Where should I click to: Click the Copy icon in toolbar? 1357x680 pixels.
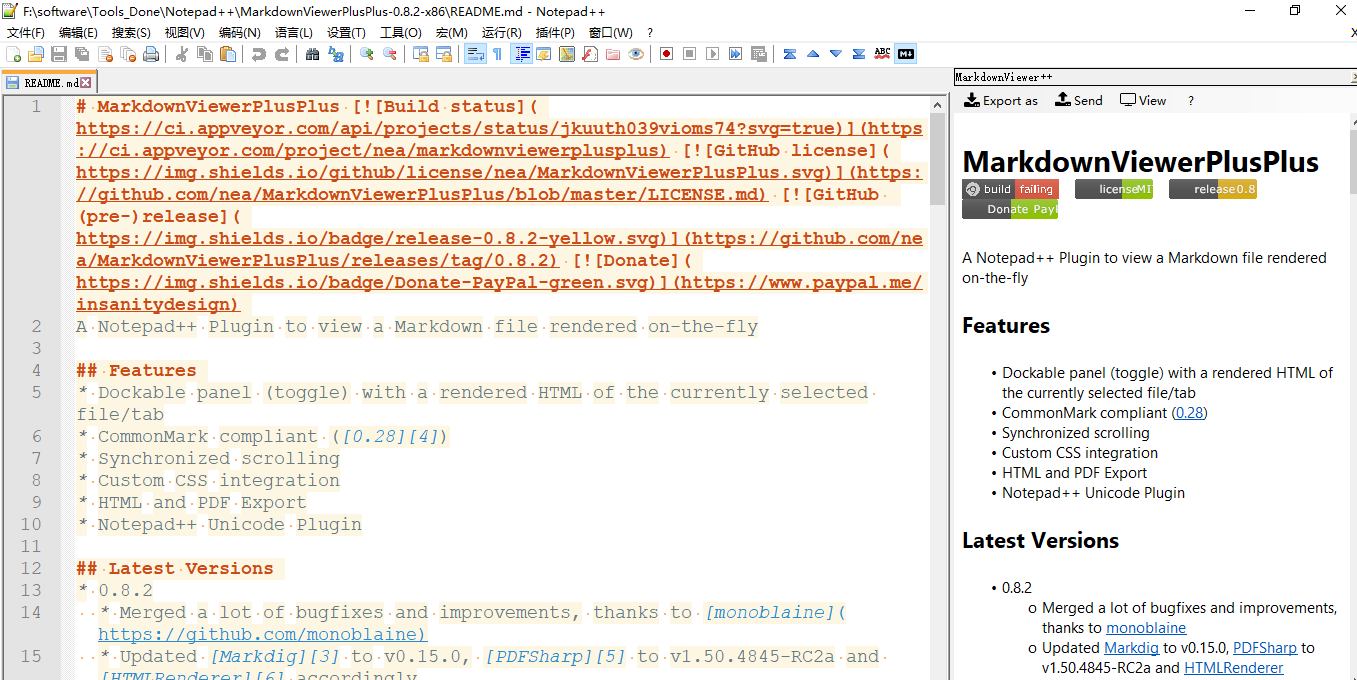click(205, 54)
